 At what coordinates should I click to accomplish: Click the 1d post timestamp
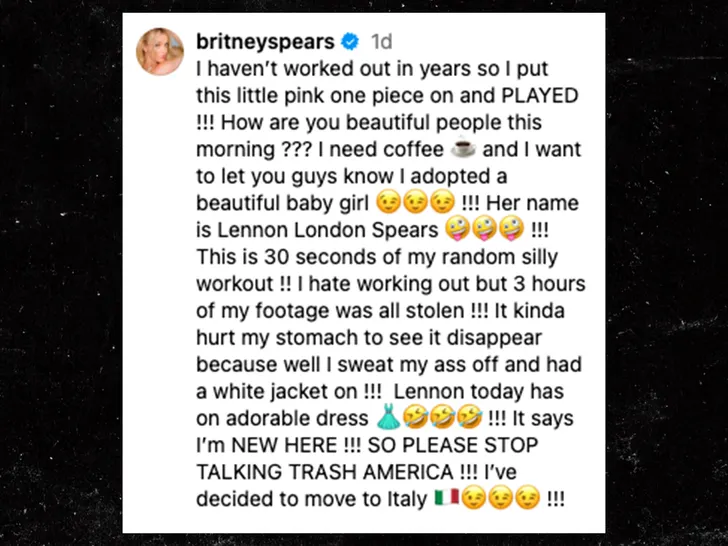382,42
